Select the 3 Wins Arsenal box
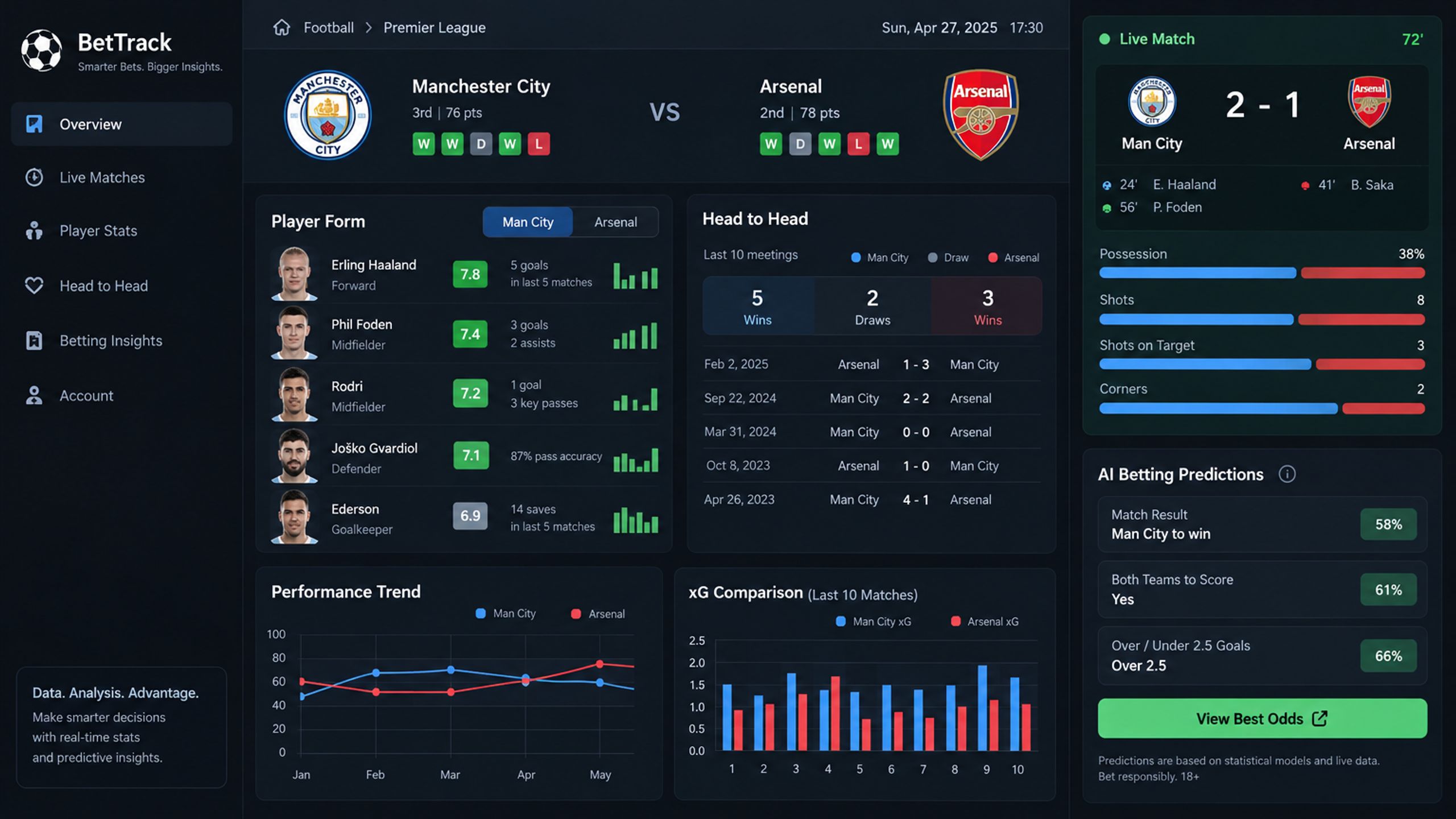This screenshot has width=1456, height=819. [987, 306]
